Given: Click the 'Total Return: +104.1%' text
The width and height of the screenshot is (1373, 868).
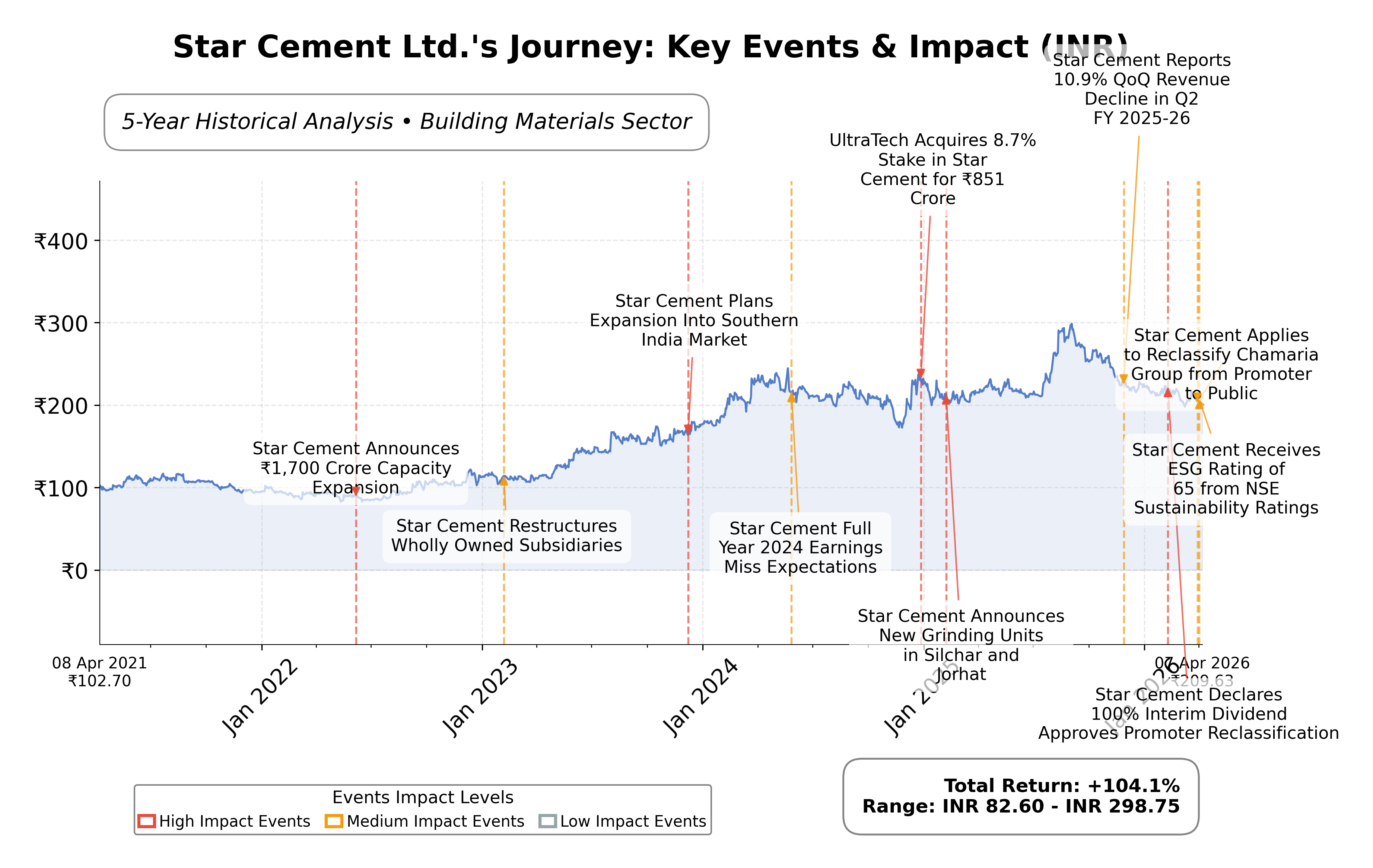Looking at the screenshot, I should 1062,786.
